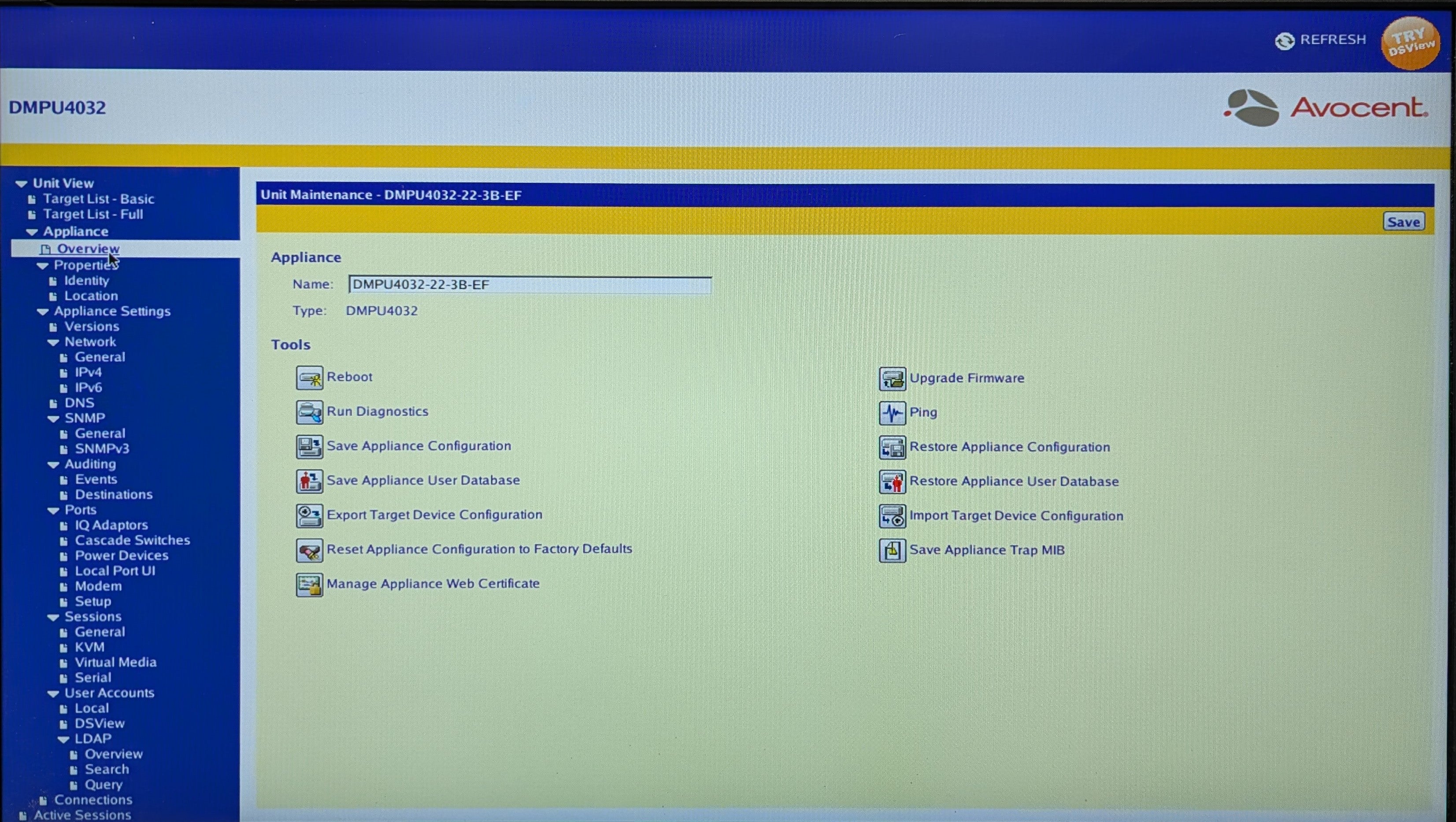The height and width of the screenshot is (822, 1456).
Task: Open the Modem settings page
Action: (98, 586)
